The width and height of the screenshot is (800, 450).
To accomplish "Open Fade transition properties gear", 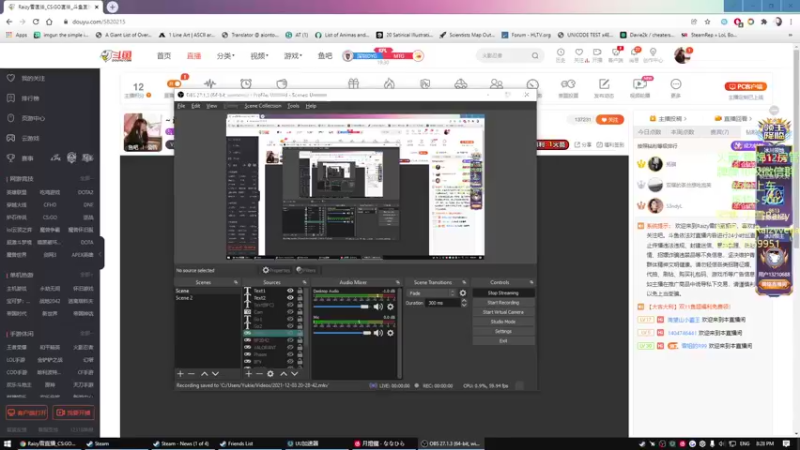I will (463, 293).
